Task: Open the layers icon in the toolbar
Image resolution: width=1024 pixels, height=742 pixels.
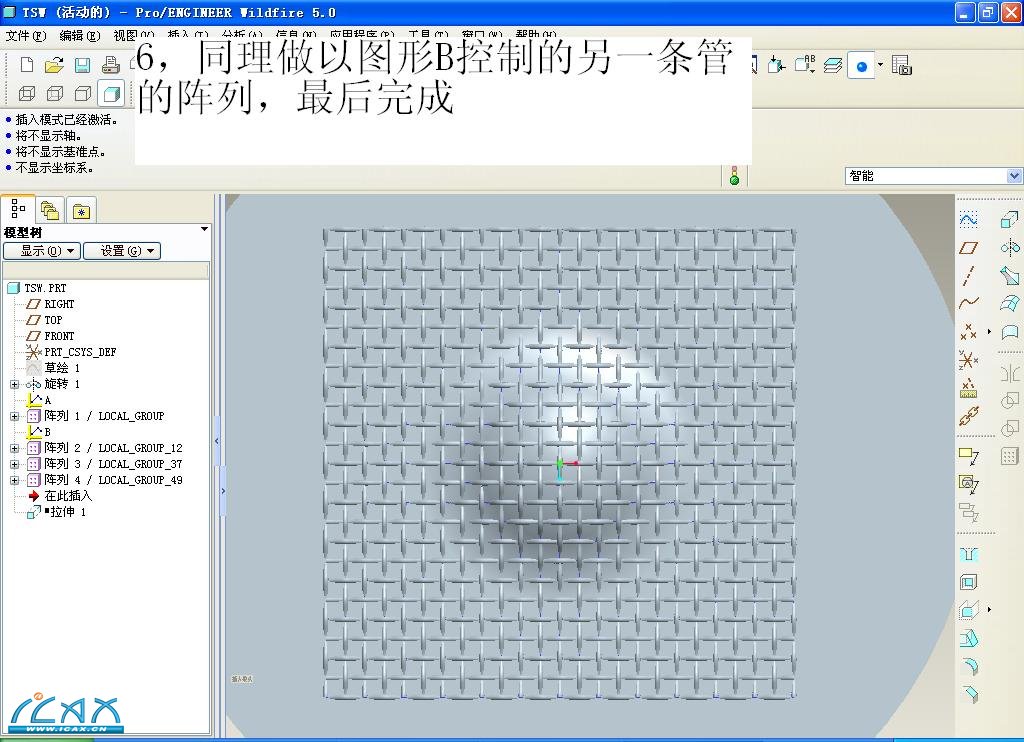Action: coord(833,65)
